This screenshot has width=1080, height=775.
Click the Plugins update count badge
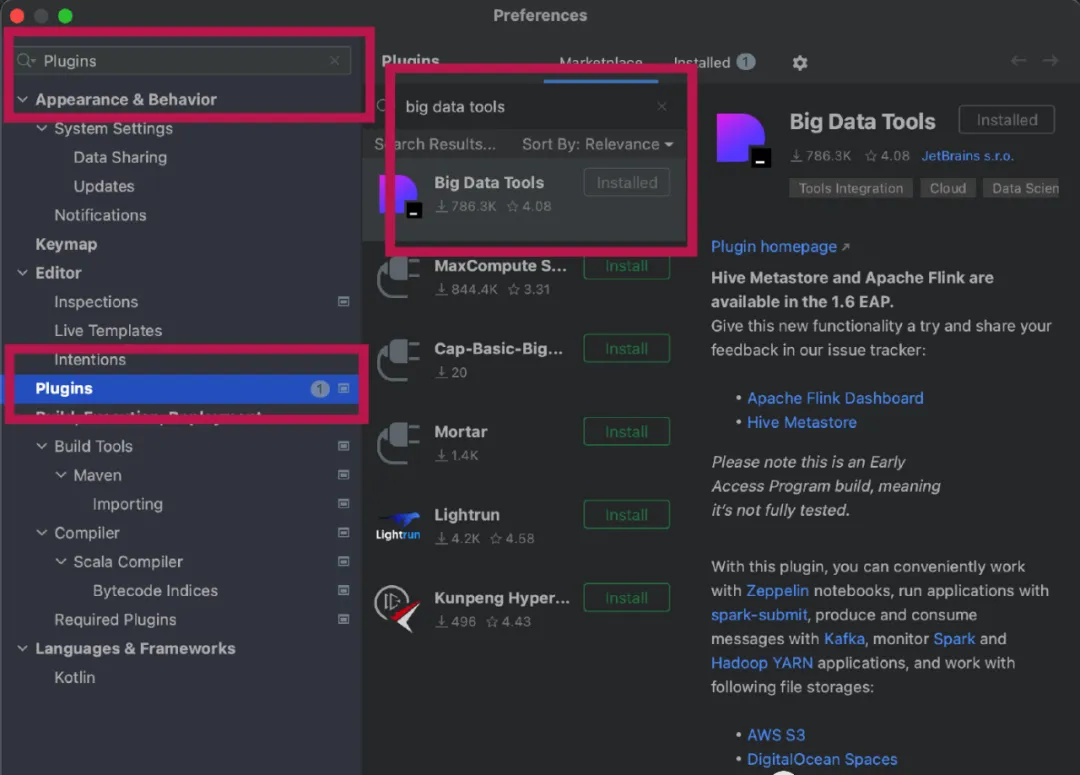coord(320,389)
